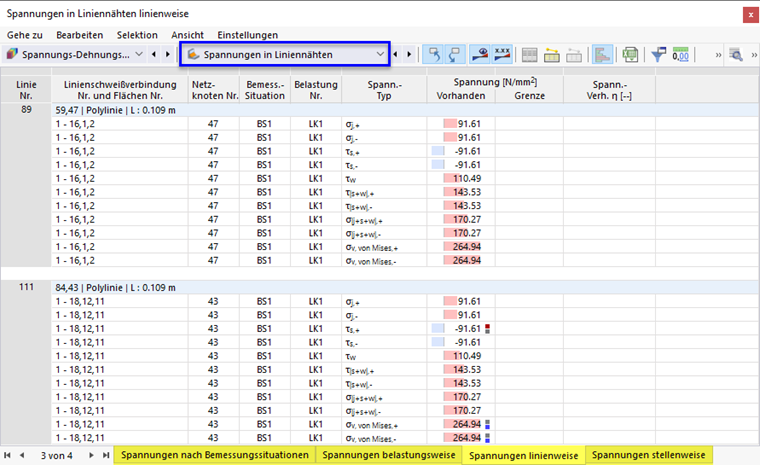The width and height of the screenshot is (760, 465).
Task: Click the Spann.-Verh. η column header
Action: (609, 90)
